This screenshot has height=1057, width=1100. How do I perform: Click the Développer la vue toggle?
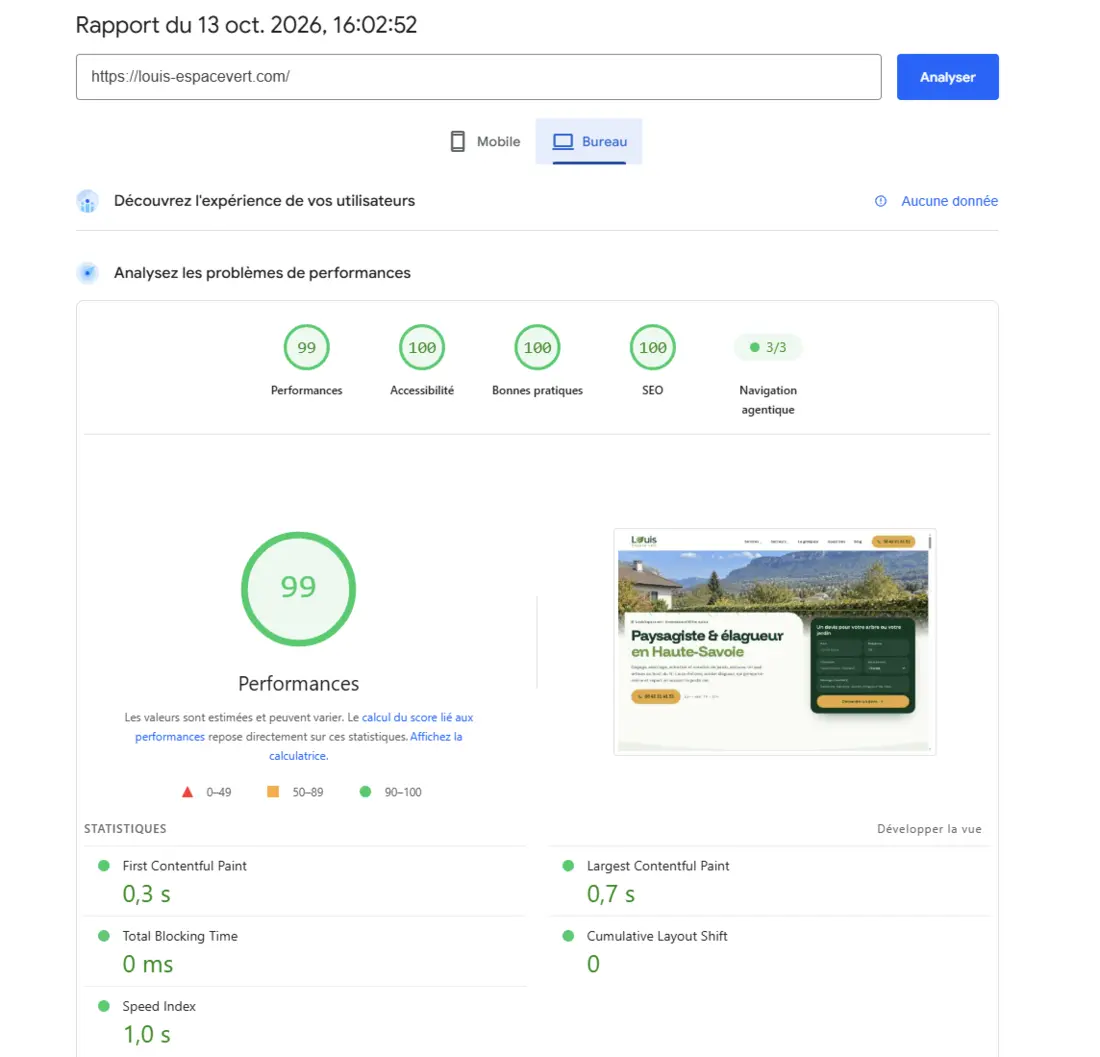(929, 829)
